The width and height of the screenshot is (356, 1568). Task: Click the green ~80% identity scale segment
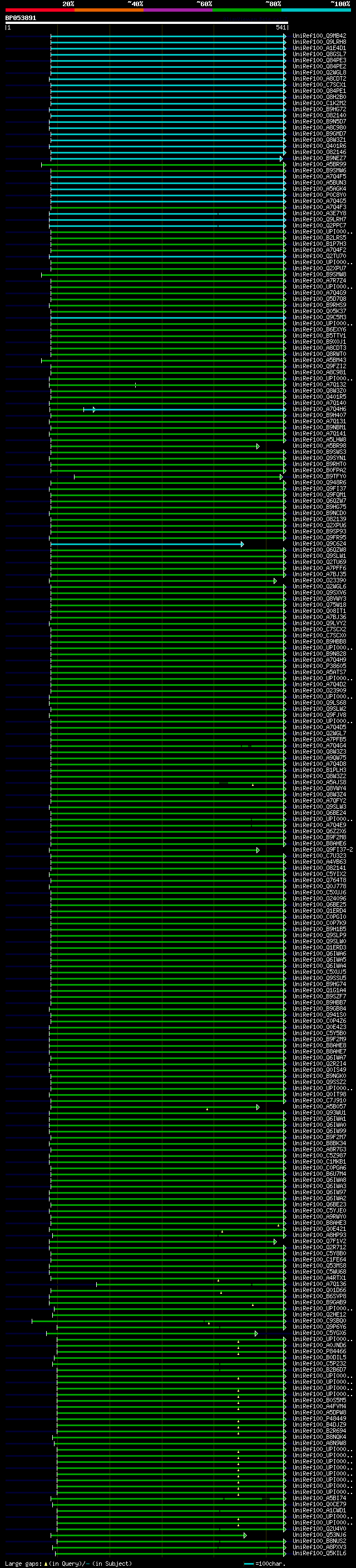point(247,10)
